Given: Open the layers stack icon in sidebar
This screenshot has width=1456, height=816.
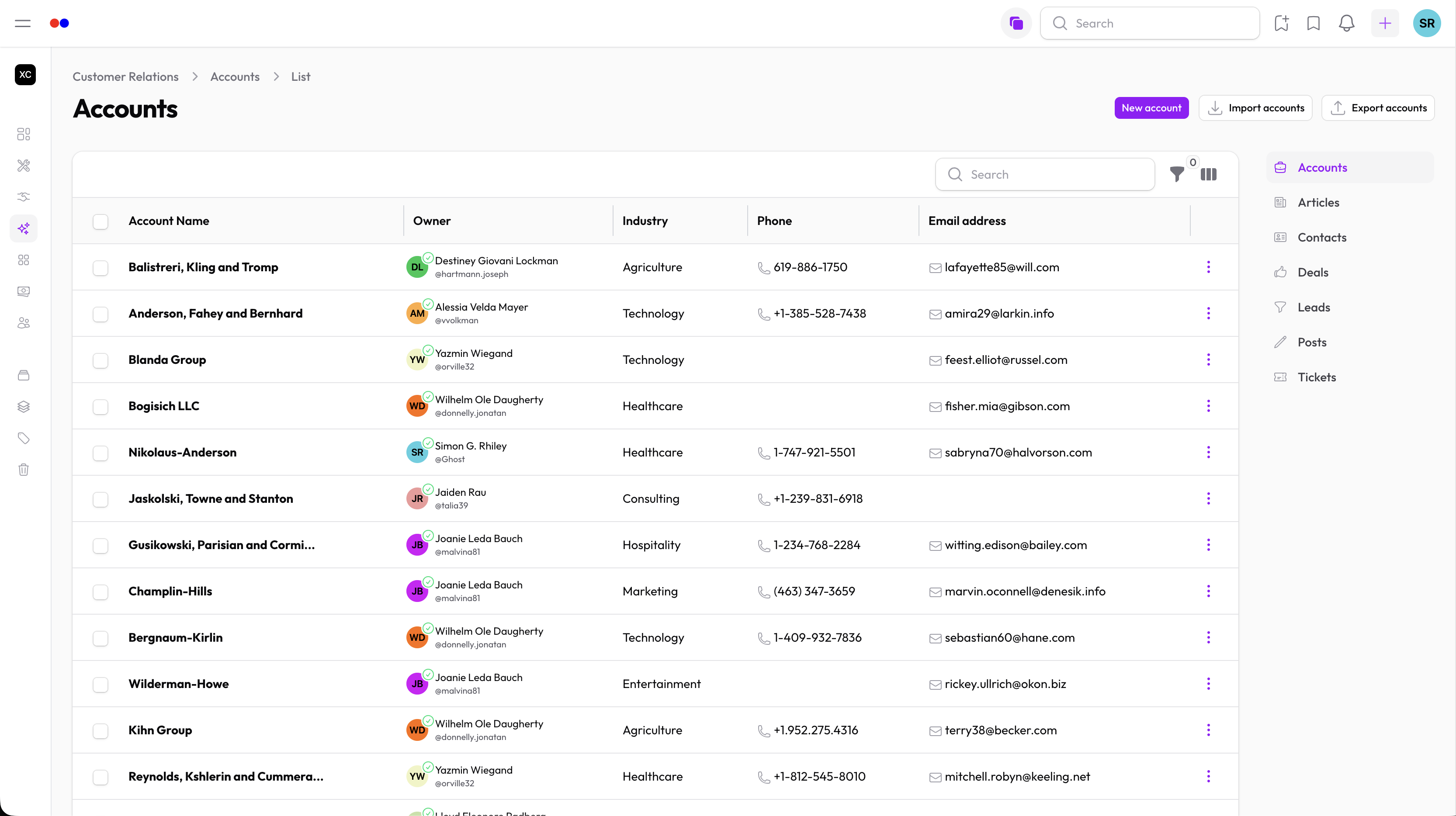Looking at the screenshot, I should pyautogui.click(x=24, y=407).
